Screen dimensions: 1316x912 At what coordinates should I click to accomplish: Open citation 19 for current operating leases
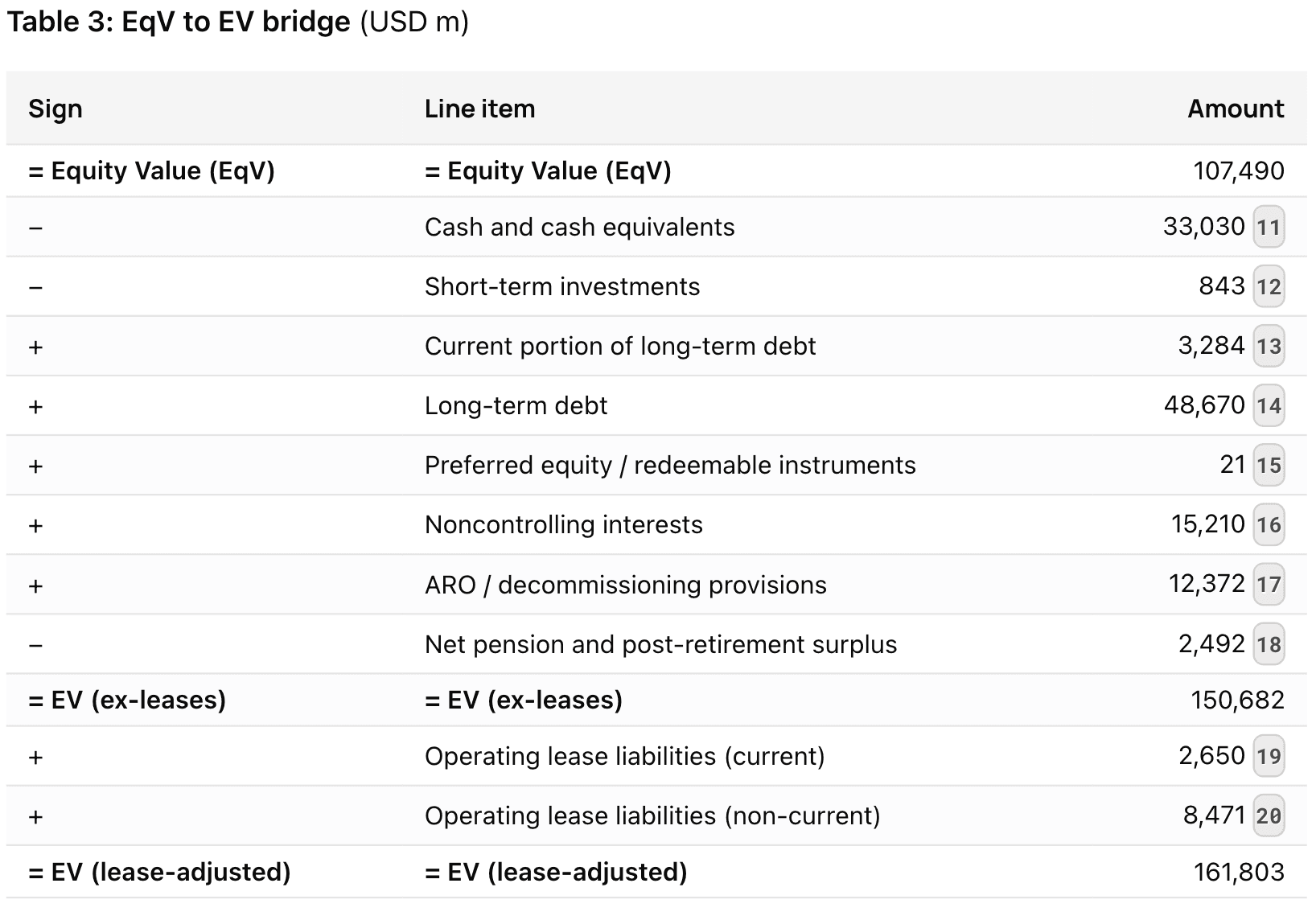pyautogui.click(x=1269, y=757)
